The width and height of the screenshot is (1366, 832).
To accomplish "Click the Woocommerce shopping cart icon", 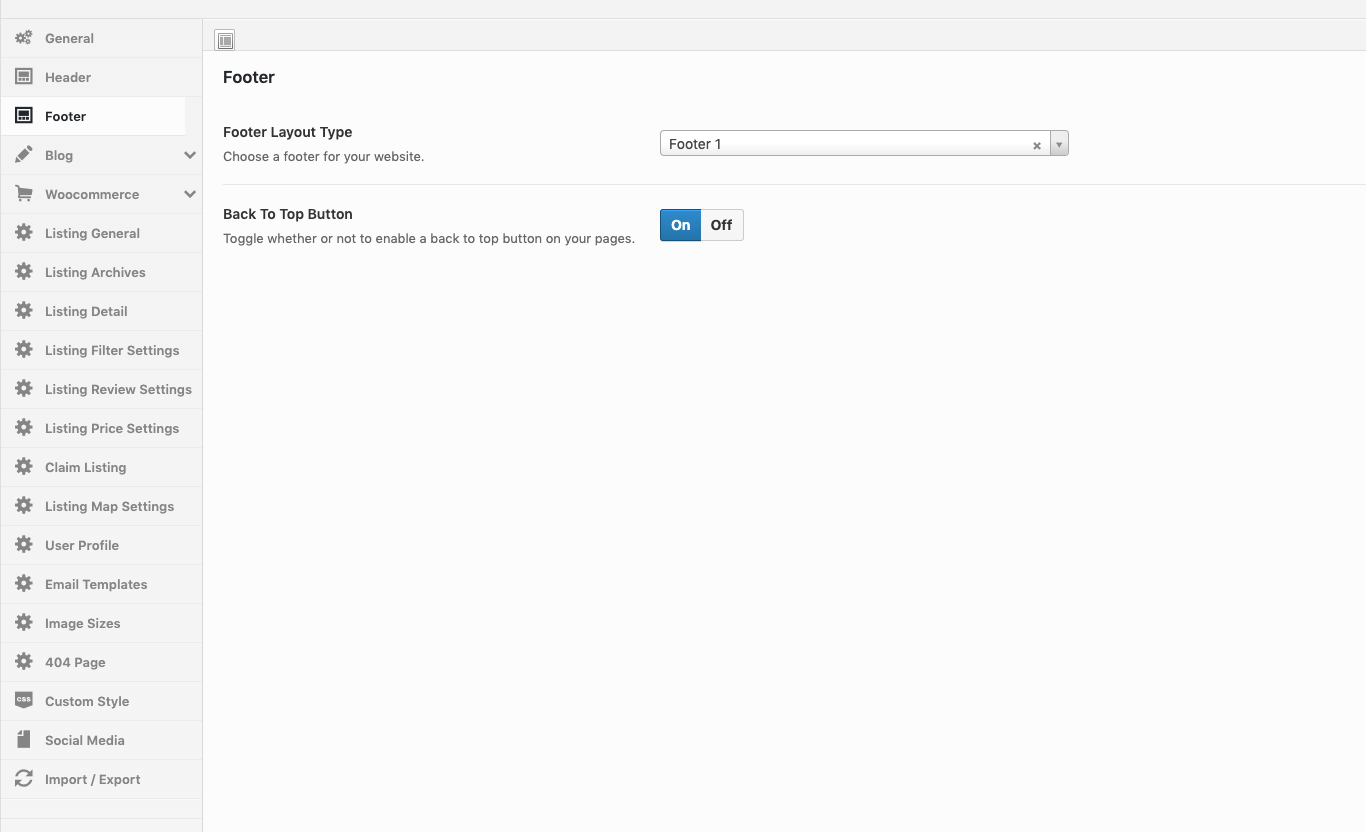I will 24,194.
